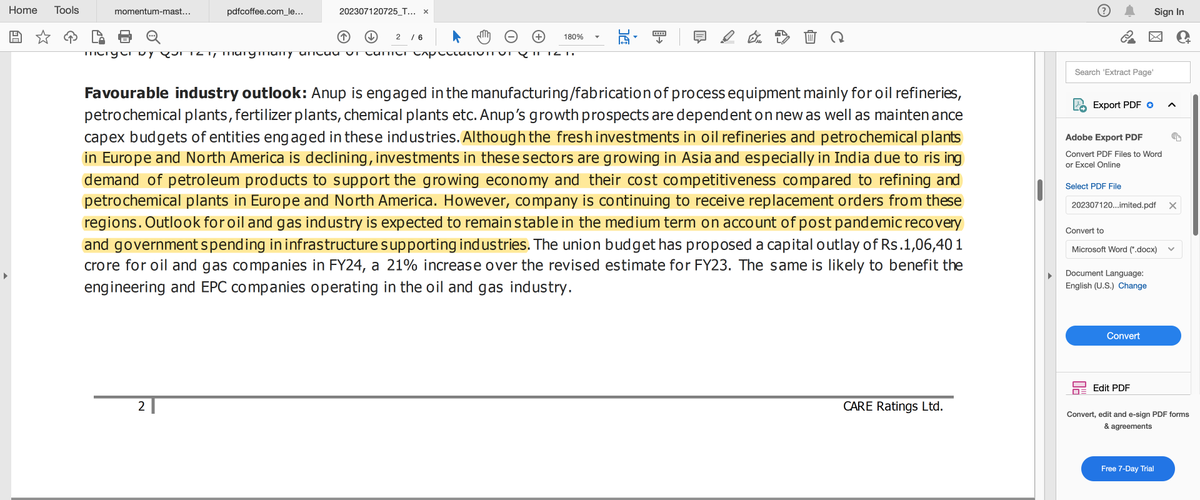Expand the left navigation pane arrow
The height and width of the screenshot is (500, 1200).
[5, 275]
